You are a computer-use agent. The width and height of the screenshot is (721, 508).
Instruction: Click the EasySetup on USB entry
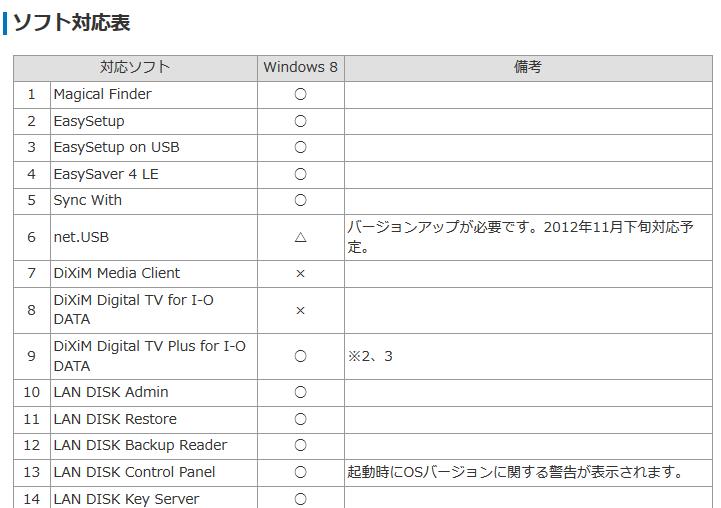click(116, 147)
